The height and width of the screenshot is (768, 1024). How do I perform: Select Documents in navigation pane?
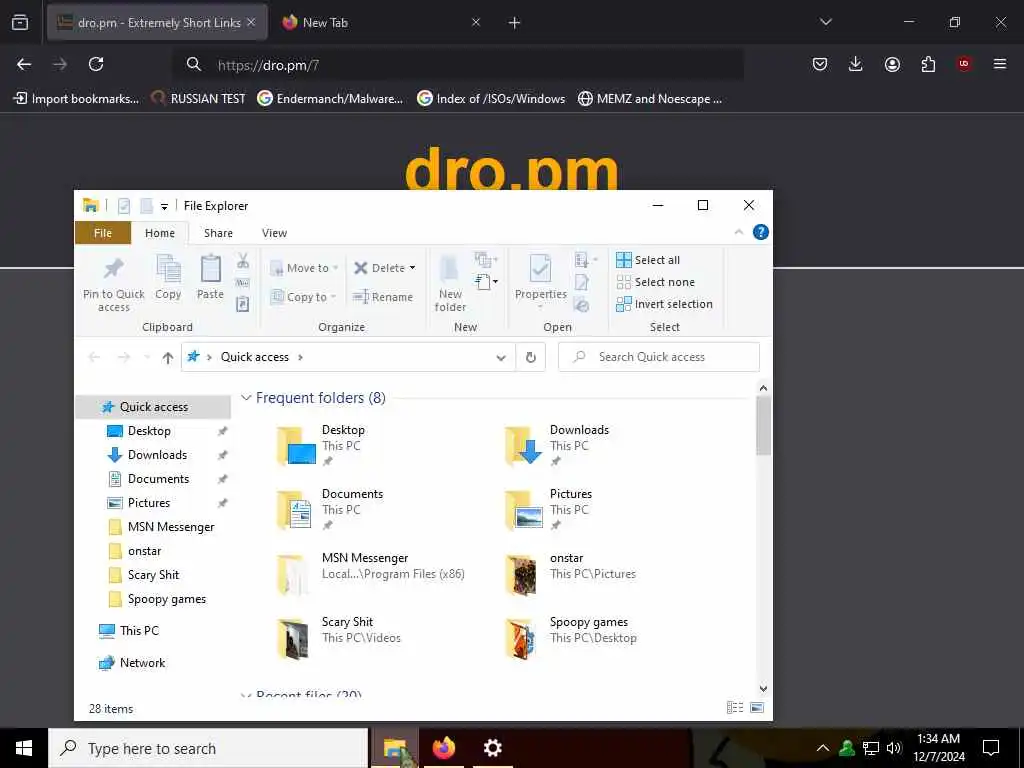click(x=148, y=479)
